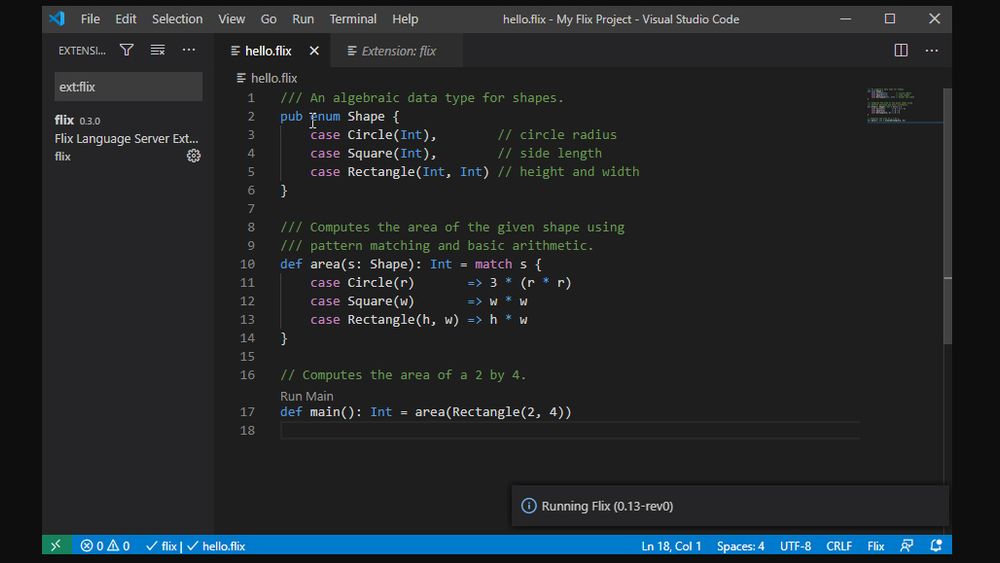Click the EXTENSI... panel title
Image resolution: width=1000 pixels, height=563 pixels.
(82, 50)
